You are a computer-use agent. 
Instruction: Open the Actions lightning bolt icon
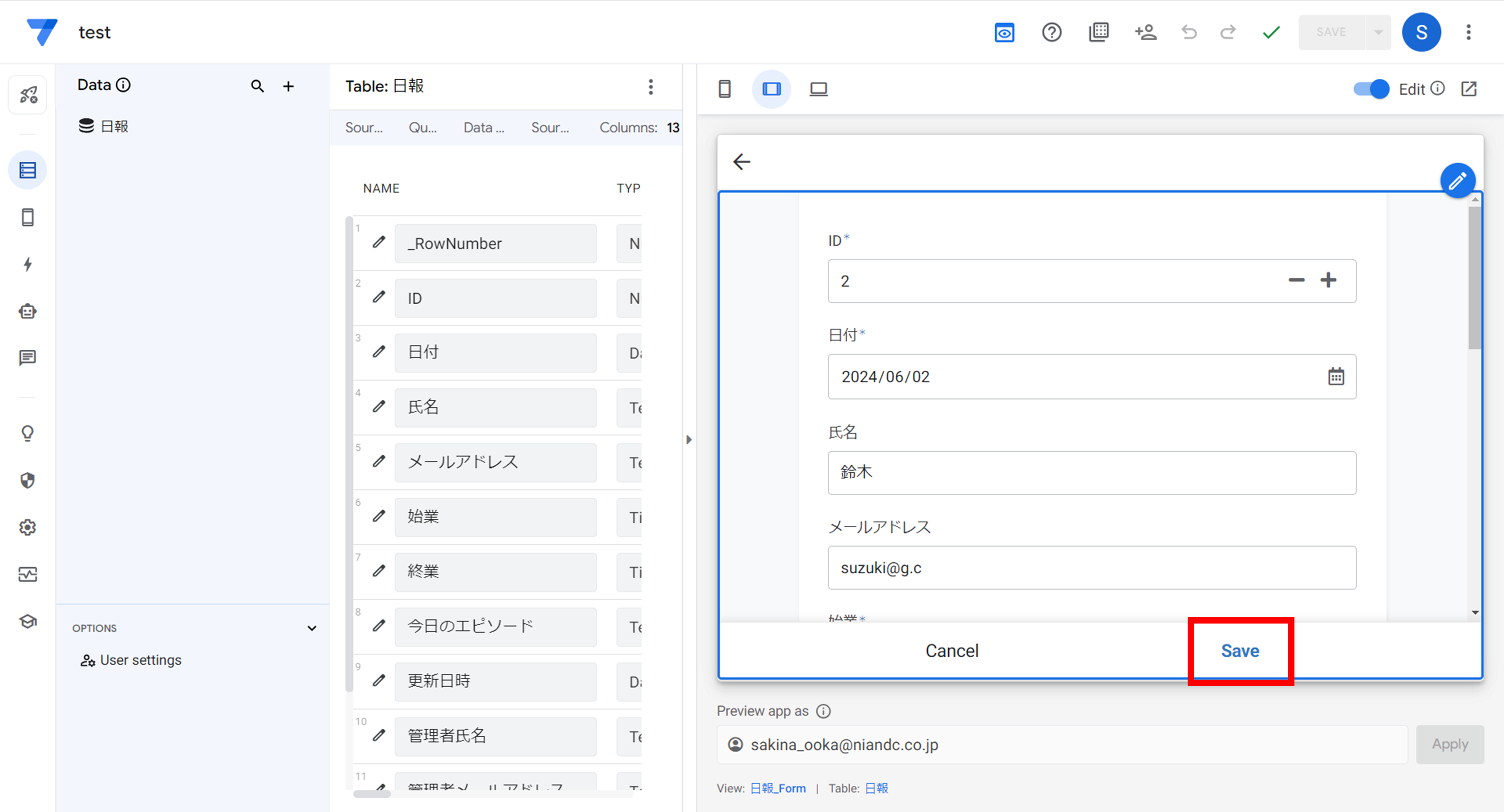click(x=28, y=264)
